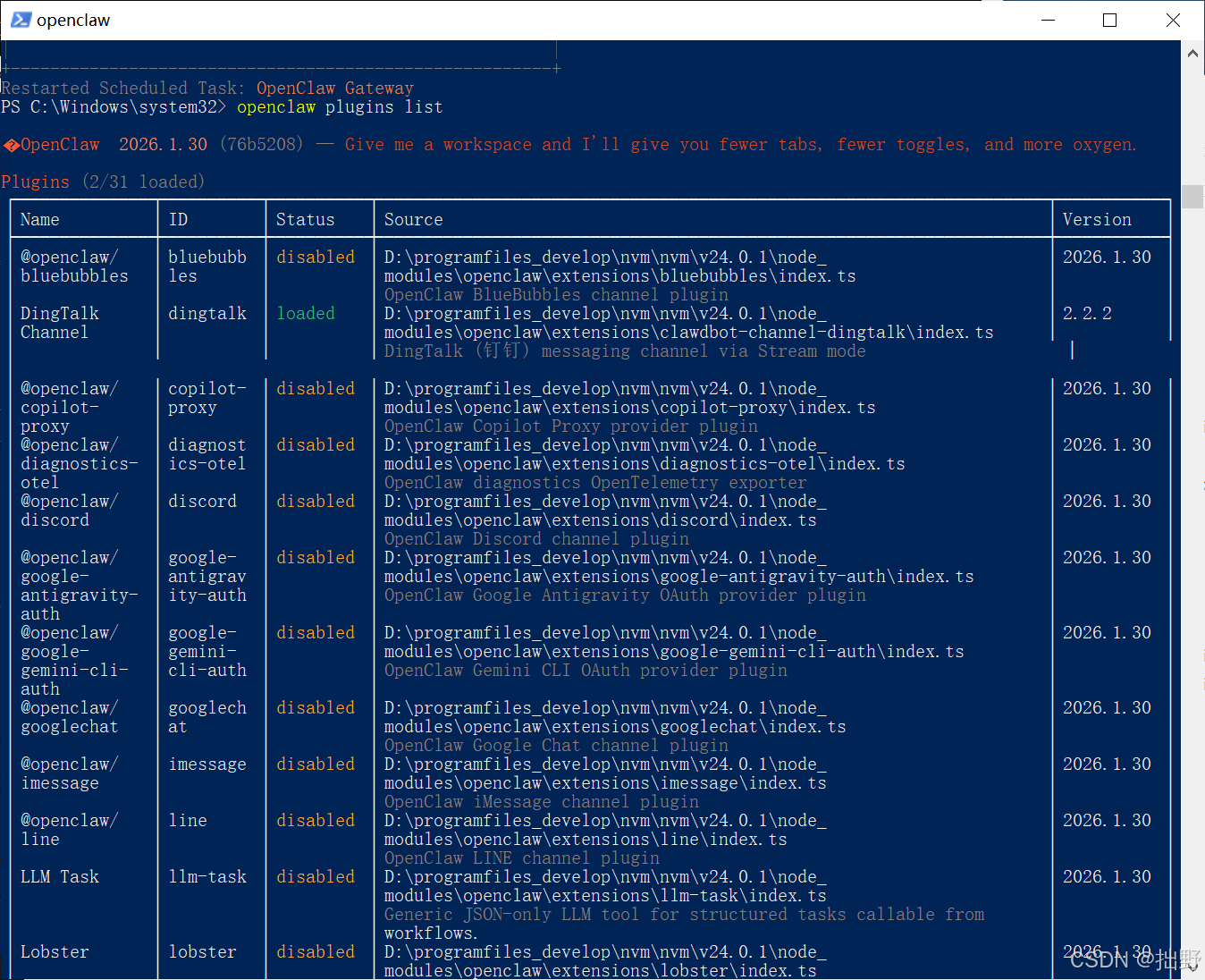The height and width of the screenshot is (980, 1205).
Task: Click the 'Version' column header
Action: point(1097,219)
